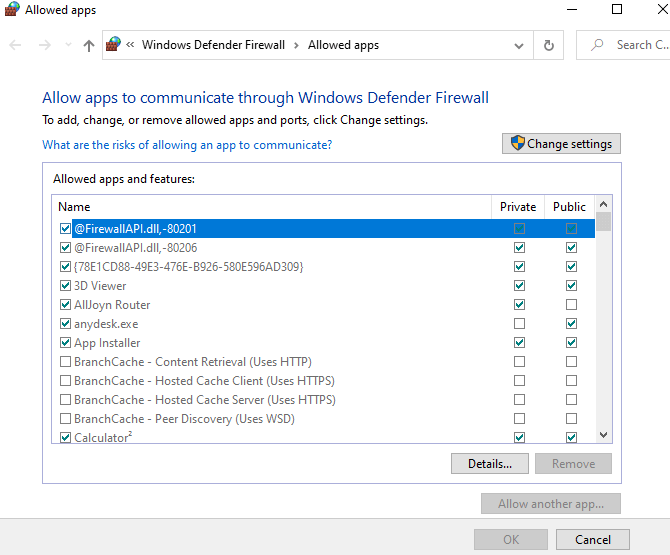Click the breadcrumb double-chevron overflow
The image size is (670, 555).
tap(131, 45)
